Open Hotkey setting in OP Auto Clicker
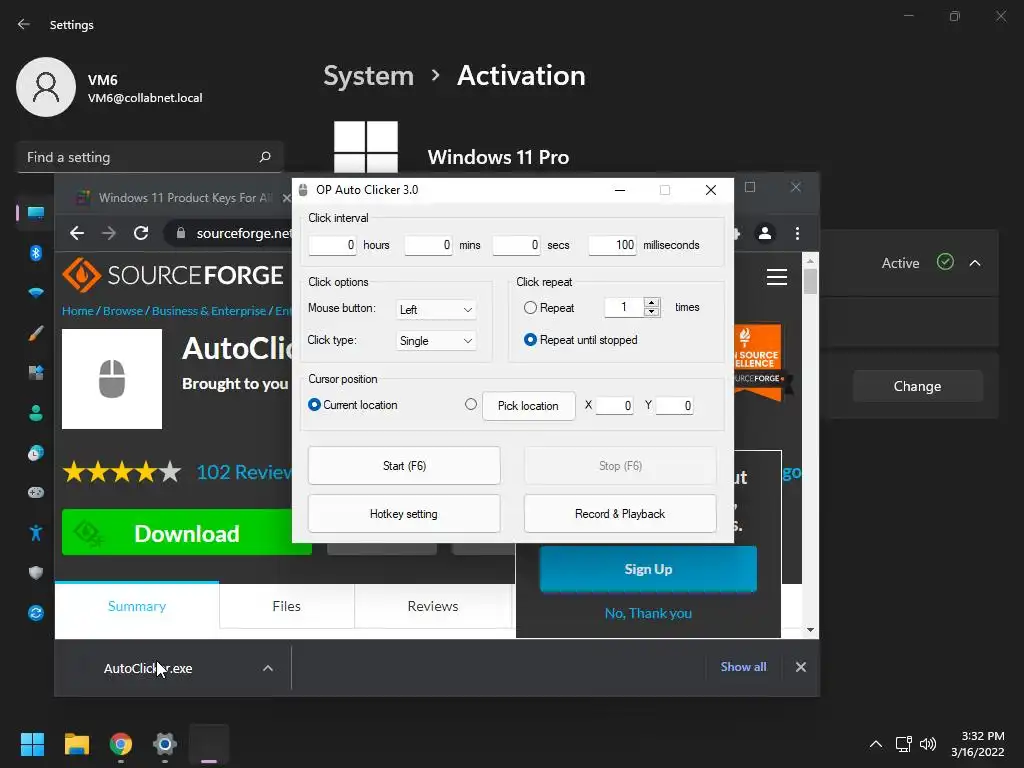This screenshot has height=768, width=1024. (404, 514)
